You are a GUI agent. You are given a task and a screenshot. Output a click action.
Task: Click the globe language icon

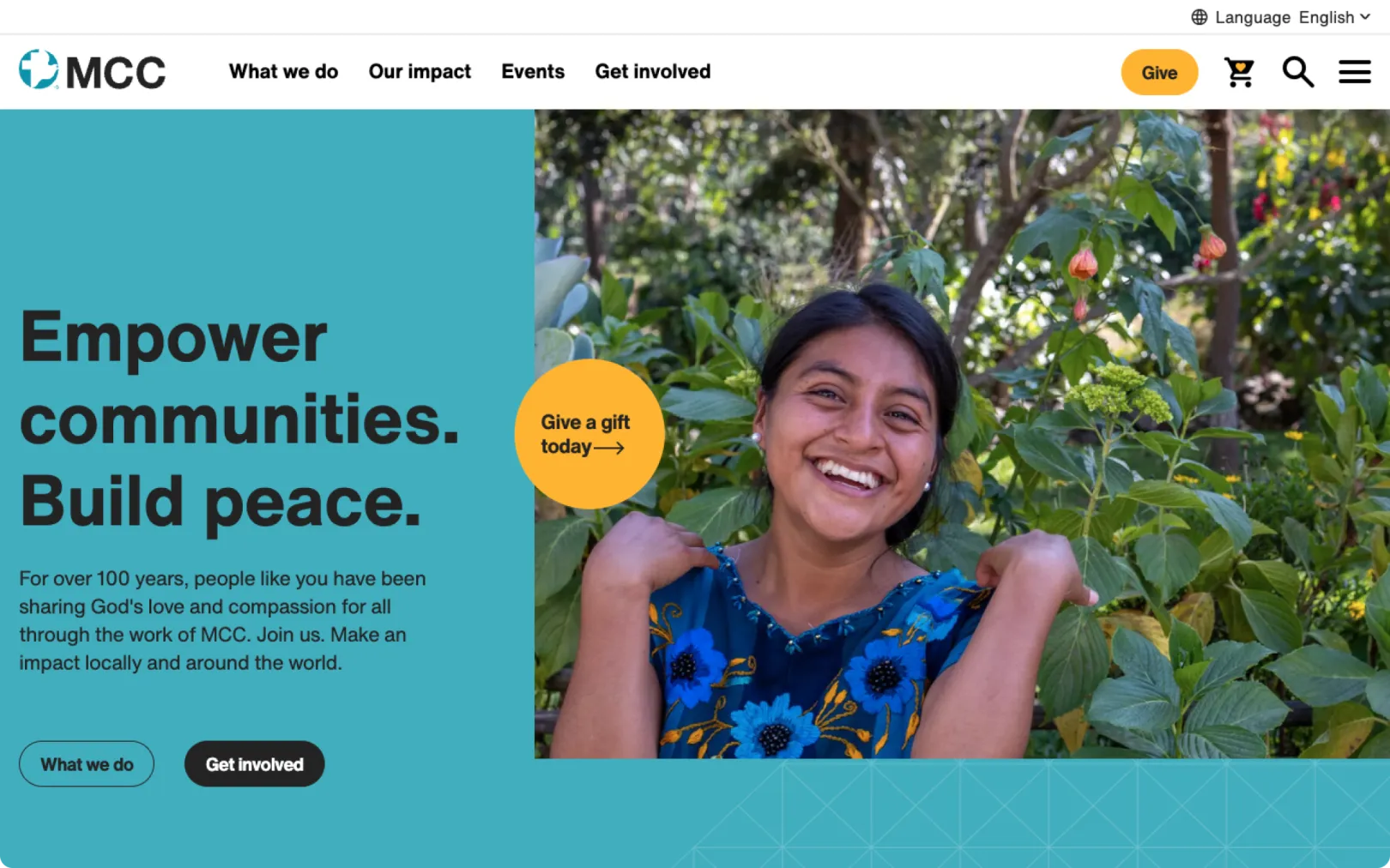(x=1200, y=17)
